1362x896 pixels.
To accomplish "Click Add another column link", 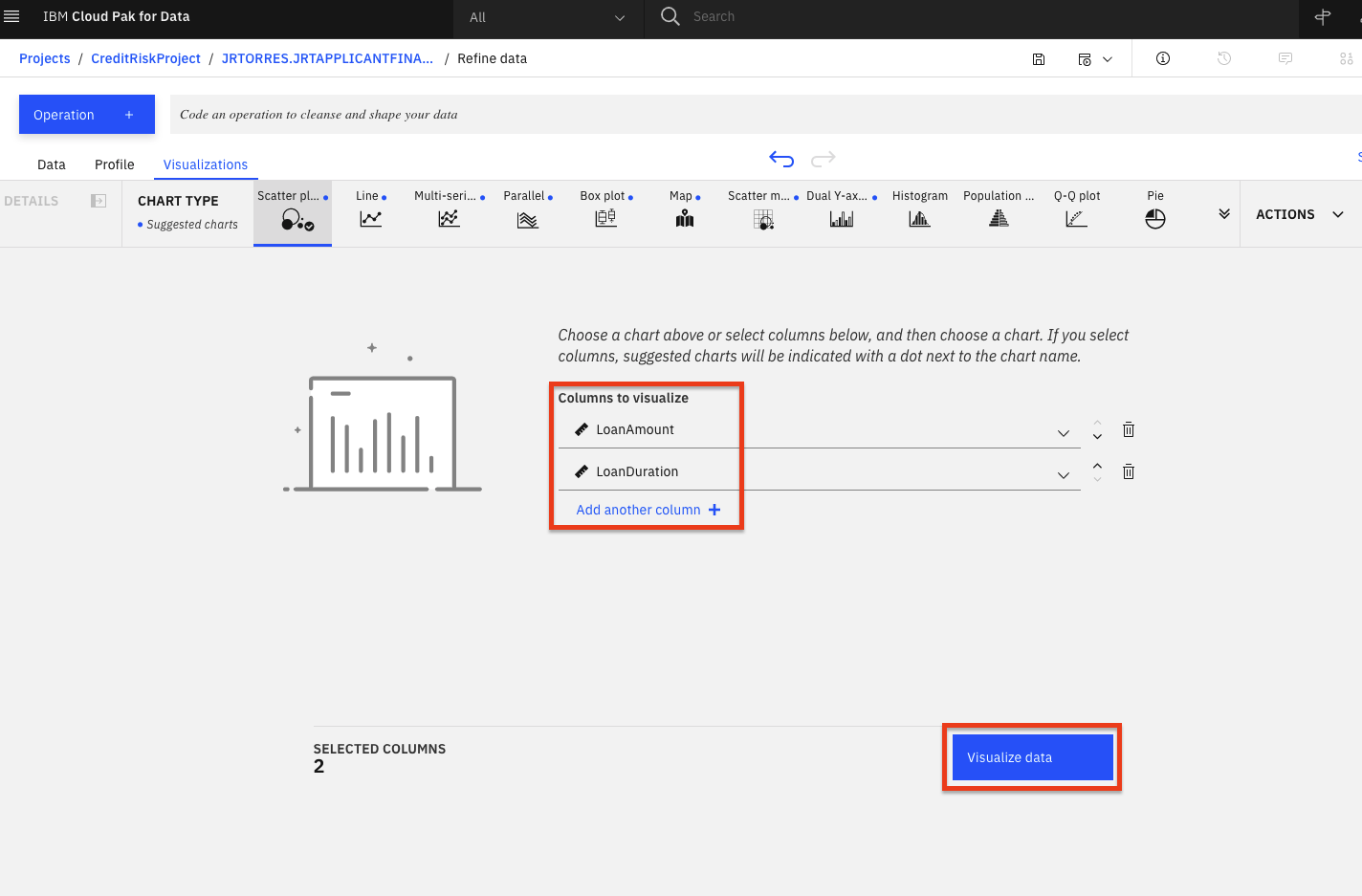I will tap(648, 510).
